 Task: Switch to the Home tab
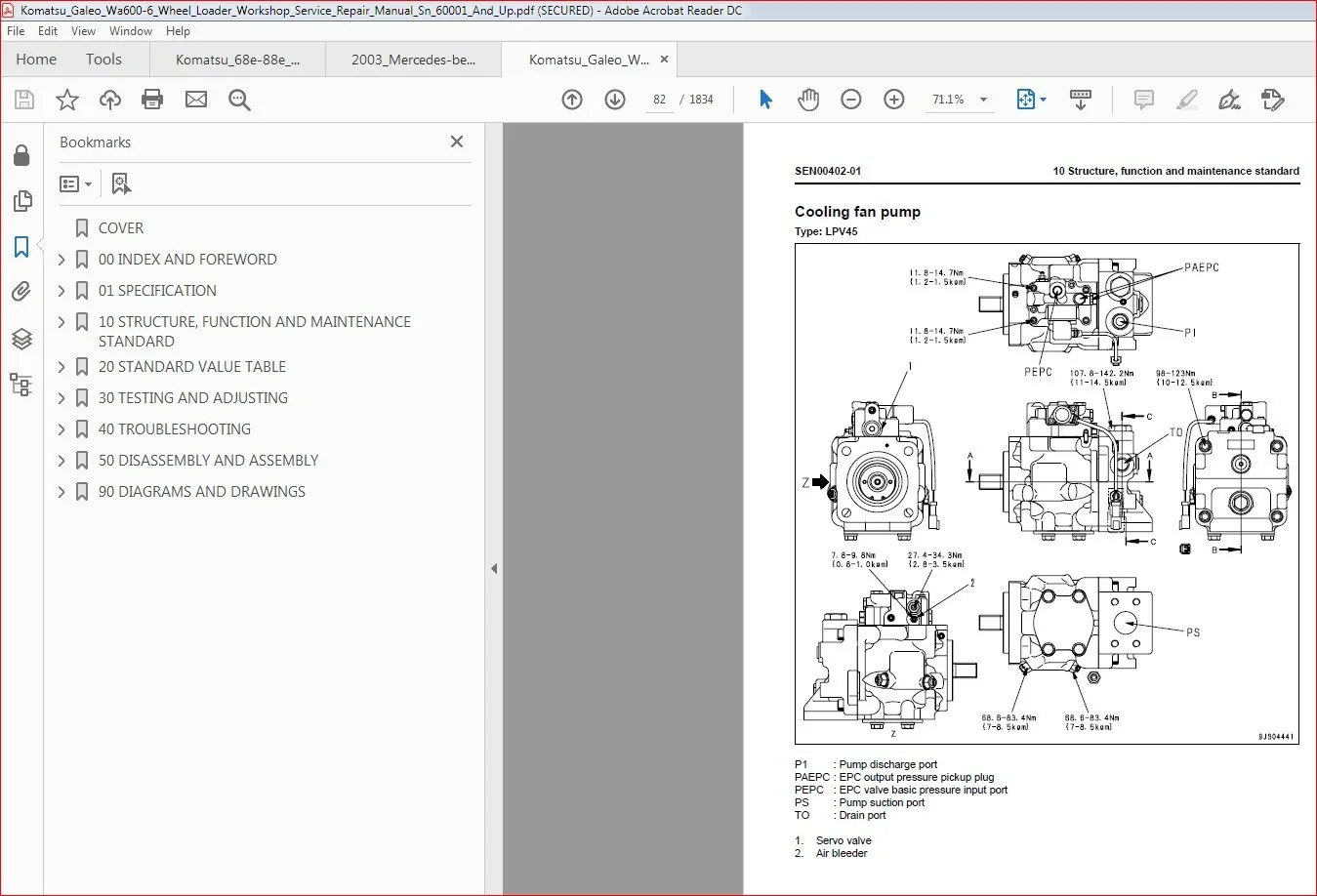pyautogui.click(x=36, y=60)
